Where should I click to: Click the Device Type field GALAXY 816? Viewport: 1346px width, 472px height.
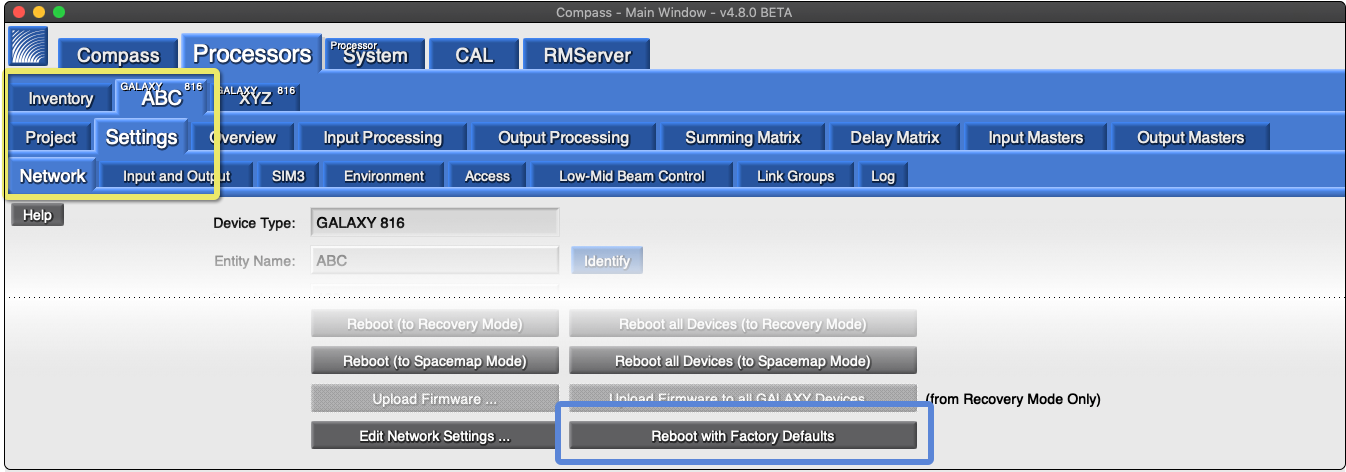point(435,223)
